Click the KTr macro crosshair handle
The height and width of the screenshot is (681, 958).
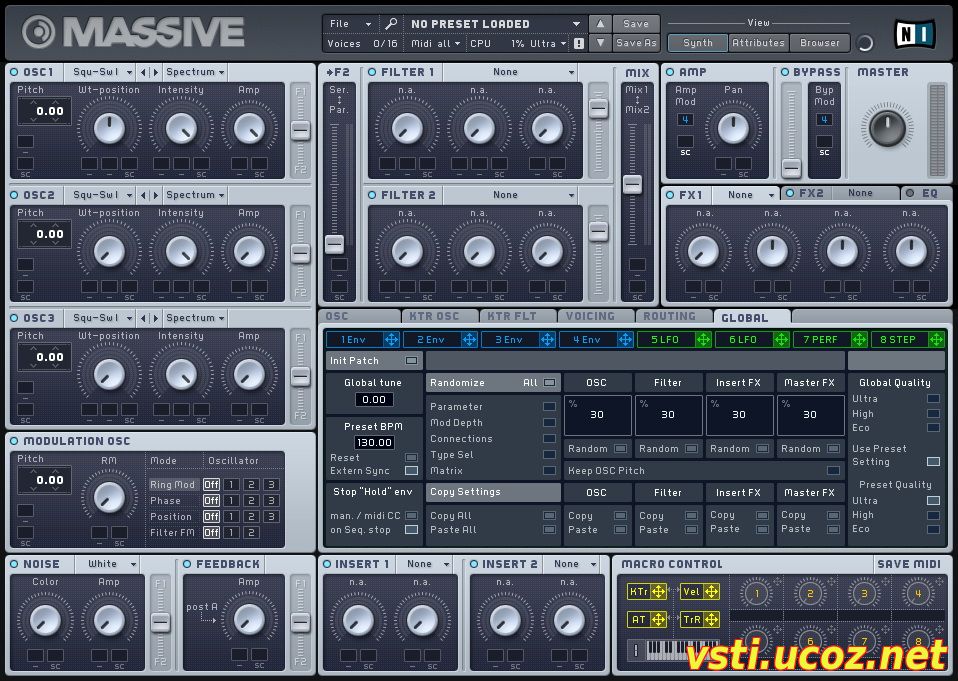658,591
